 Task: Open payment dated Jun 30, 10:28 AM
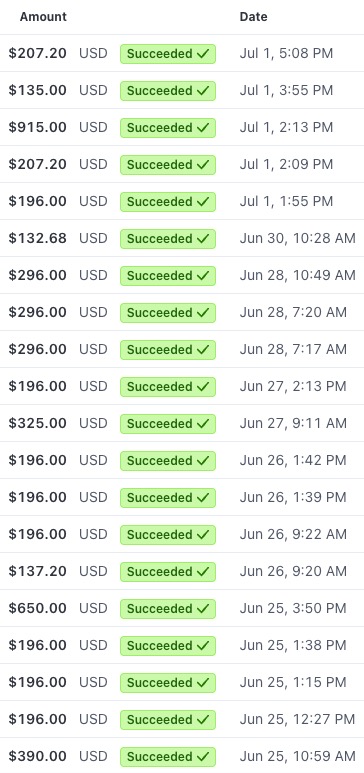click(297, 238)
